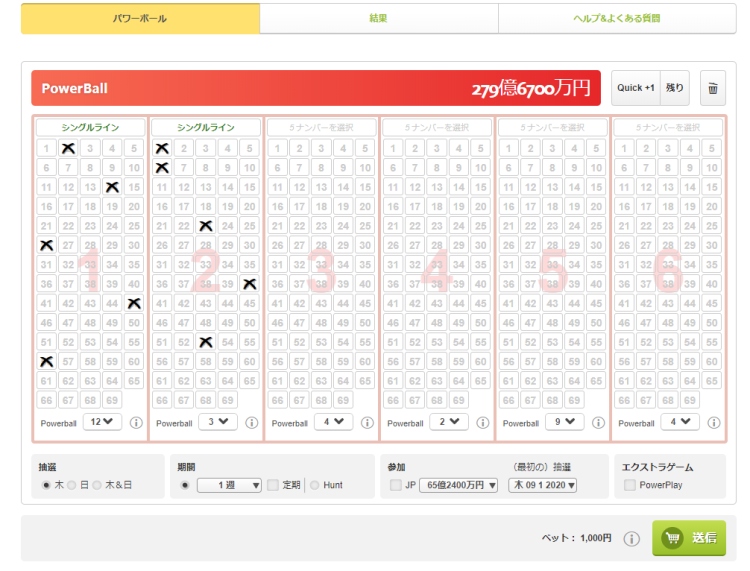Unmark crossed number 26 in line 1
This screenshot has width=750, height=571.
point(46,245)
